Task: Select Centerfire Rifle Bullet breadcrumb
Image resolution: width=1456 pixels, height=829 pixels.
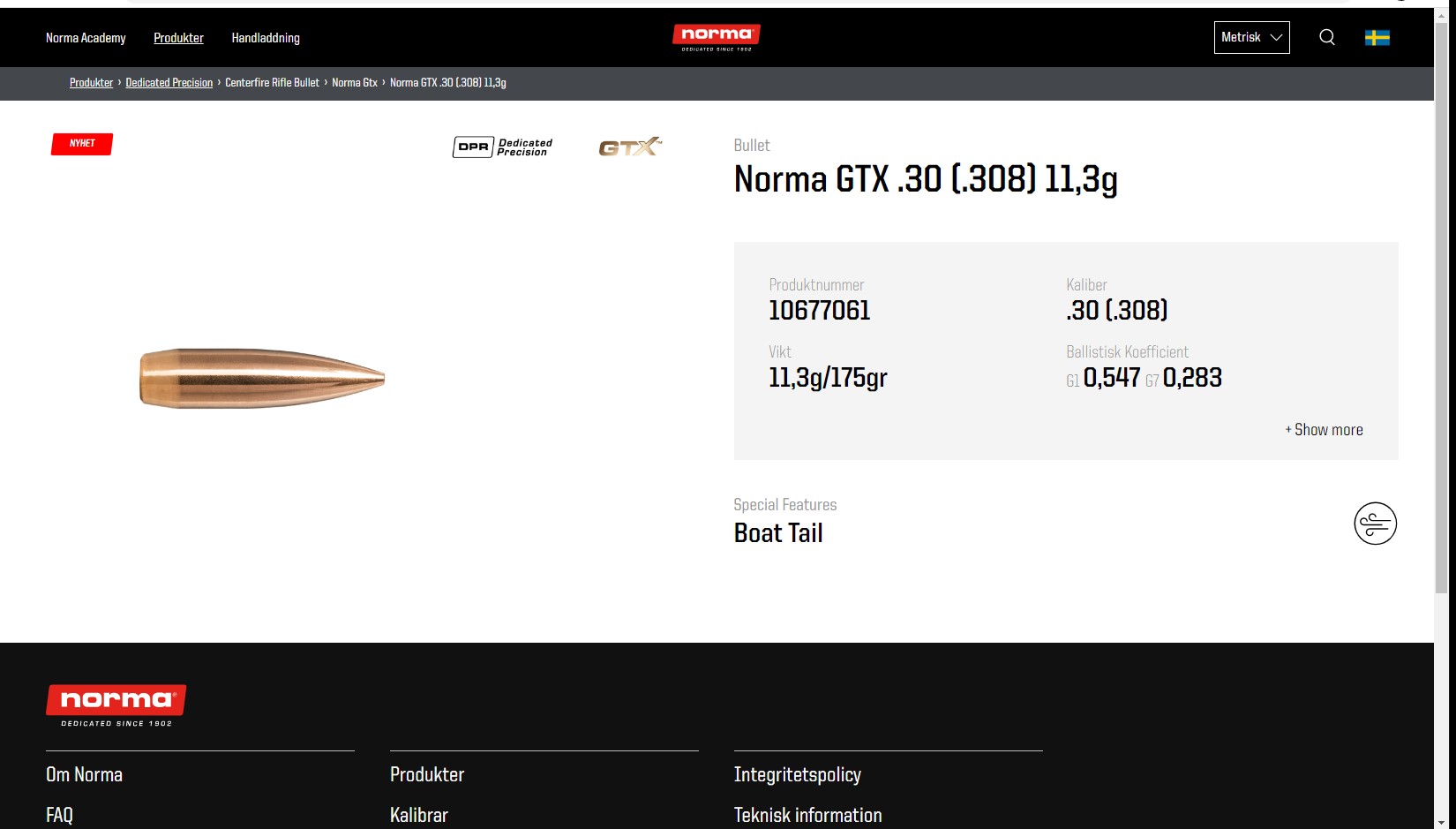Action: [272, 83]
